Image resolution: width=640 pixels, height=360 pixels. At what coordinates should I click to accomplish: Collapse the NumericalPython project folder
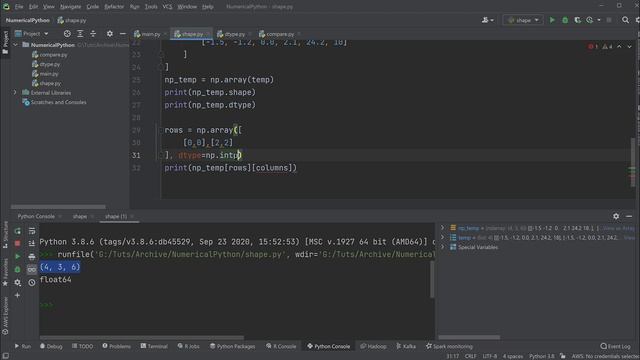tap(16, 45)
